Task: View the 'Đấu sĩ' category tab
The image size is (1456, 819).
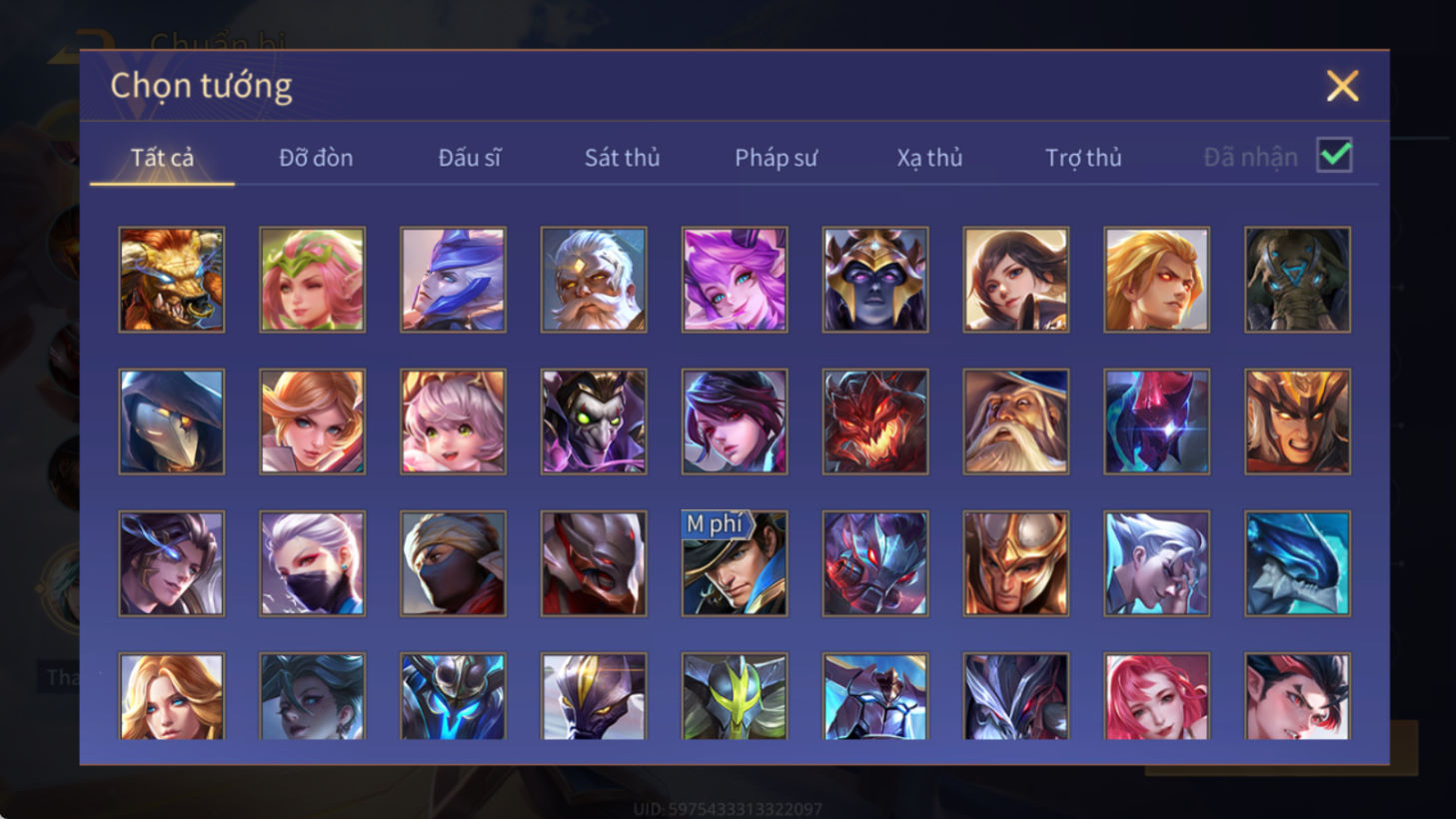Action: (469, 158)
